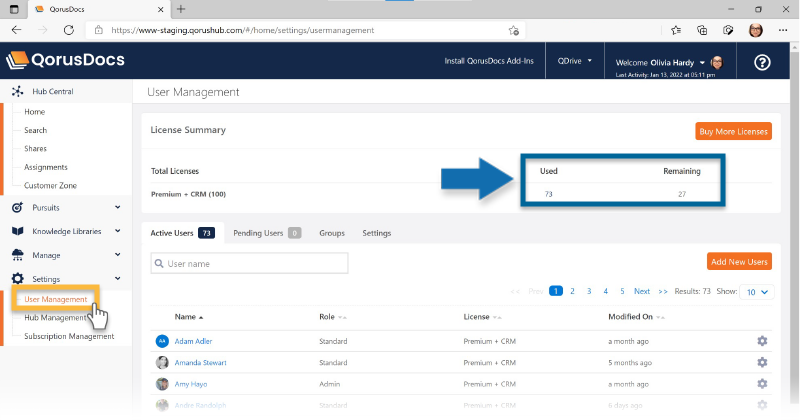The height and width of the screenshot is (420, 800).
Task: Switch to the Groups tab
Action: (x=332, y=233)
